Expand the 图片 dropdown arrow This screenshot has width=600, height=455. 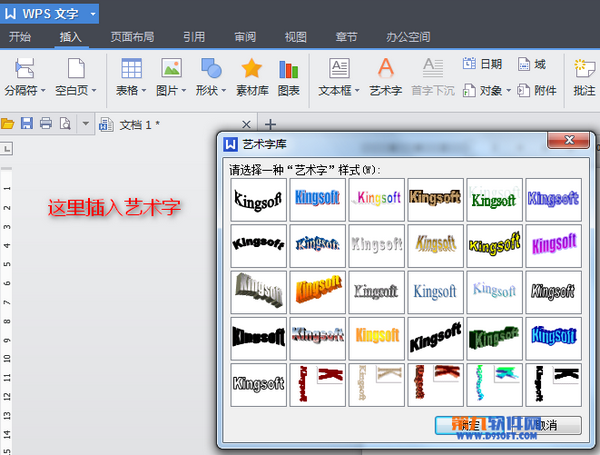point(184,91)
